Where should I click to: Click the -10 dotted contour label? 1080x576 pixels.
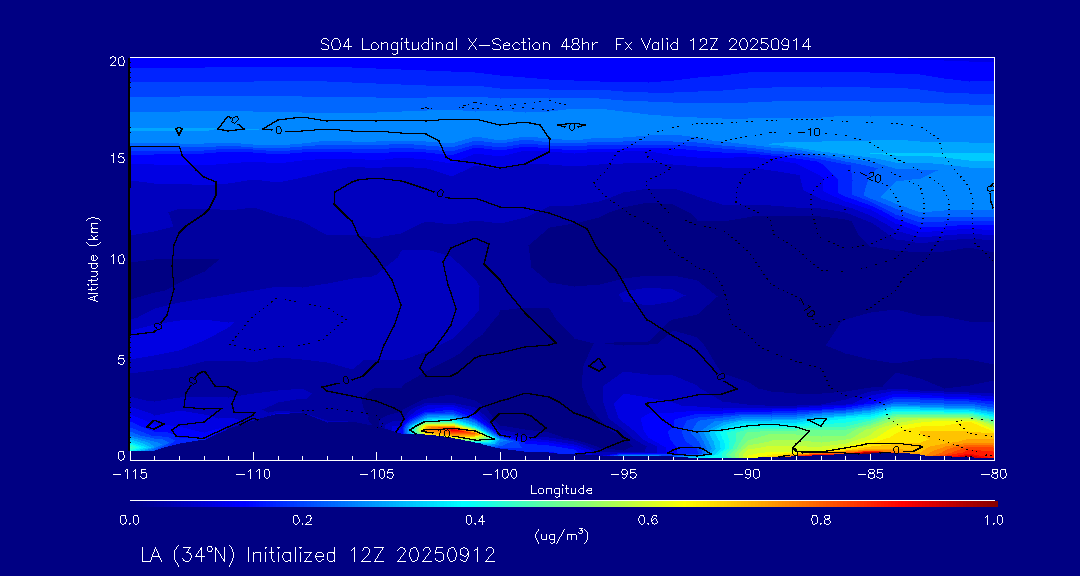tap(809, 132)
